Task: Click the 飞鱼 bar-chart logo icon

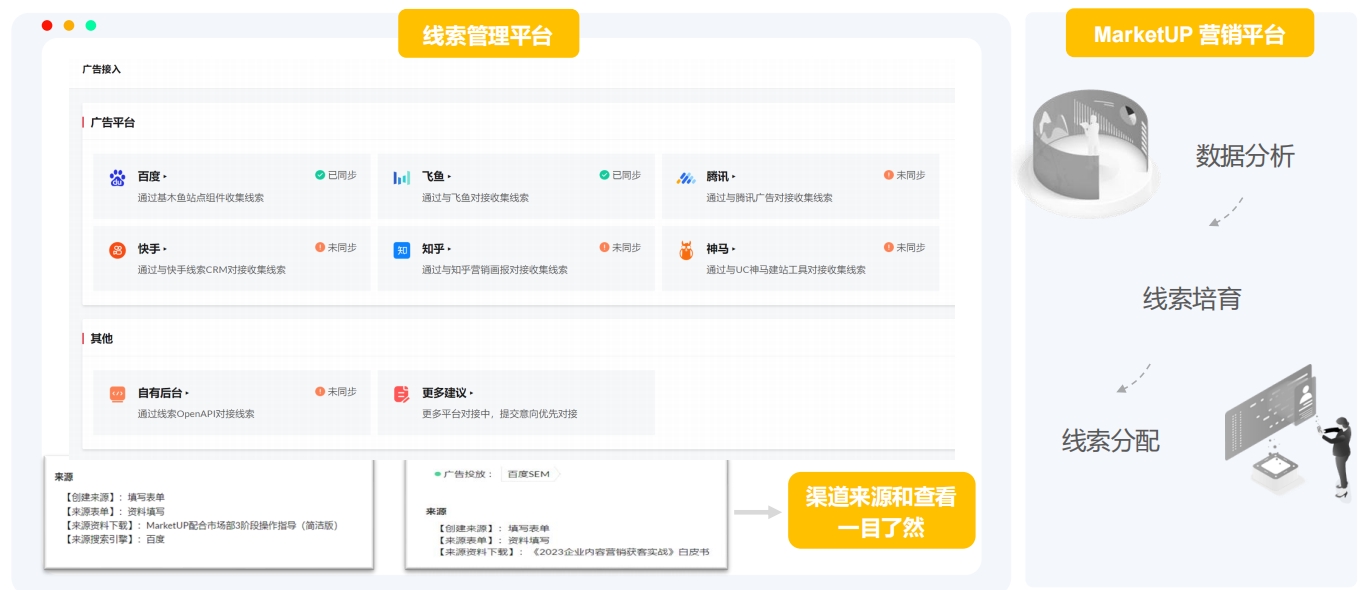Action: pyautogui.click(x=402, y=178)
